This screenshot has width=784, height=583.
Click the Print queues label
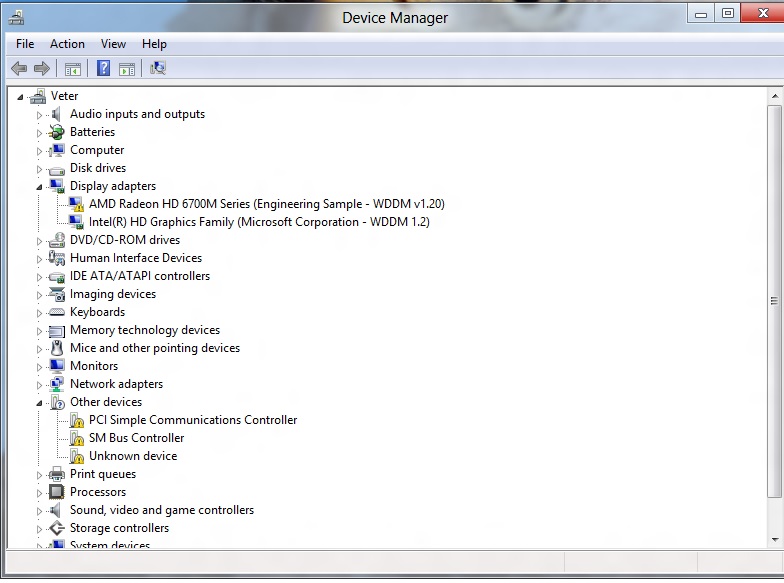click(103, 474)
